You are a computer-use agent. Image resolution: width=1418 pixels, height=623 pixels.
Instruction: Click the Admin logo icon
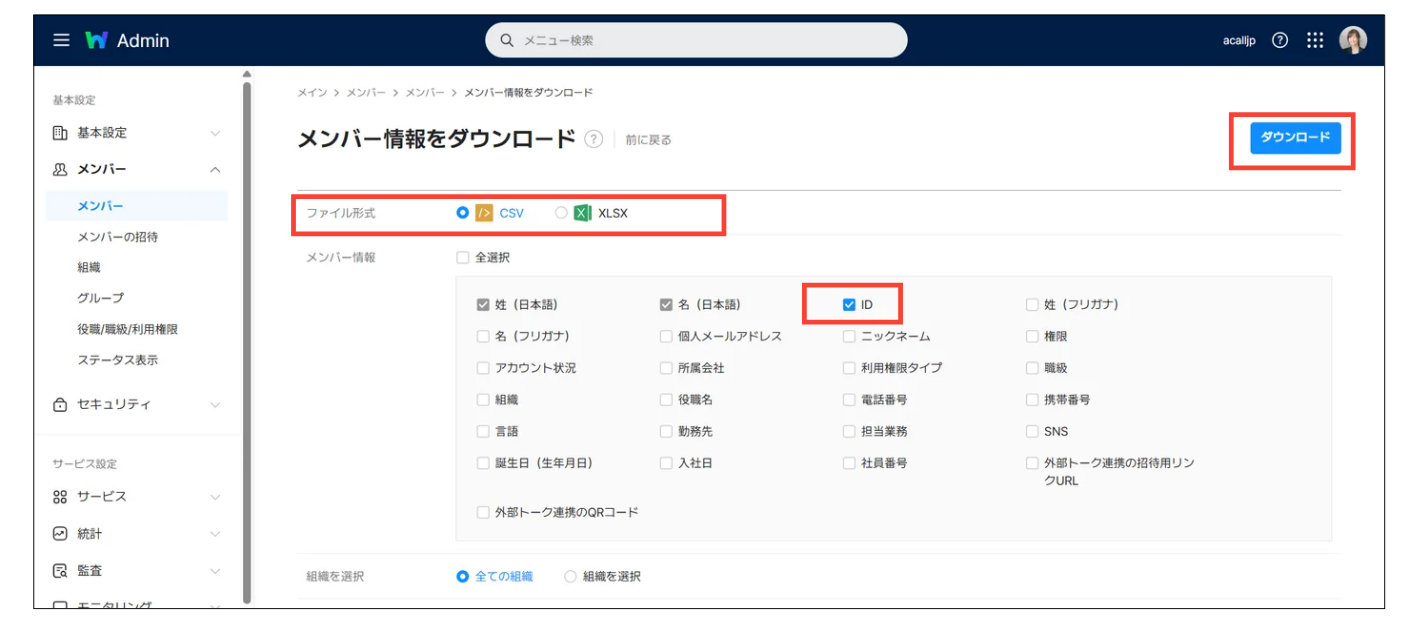pyautogui.click(x=96, y=40)
